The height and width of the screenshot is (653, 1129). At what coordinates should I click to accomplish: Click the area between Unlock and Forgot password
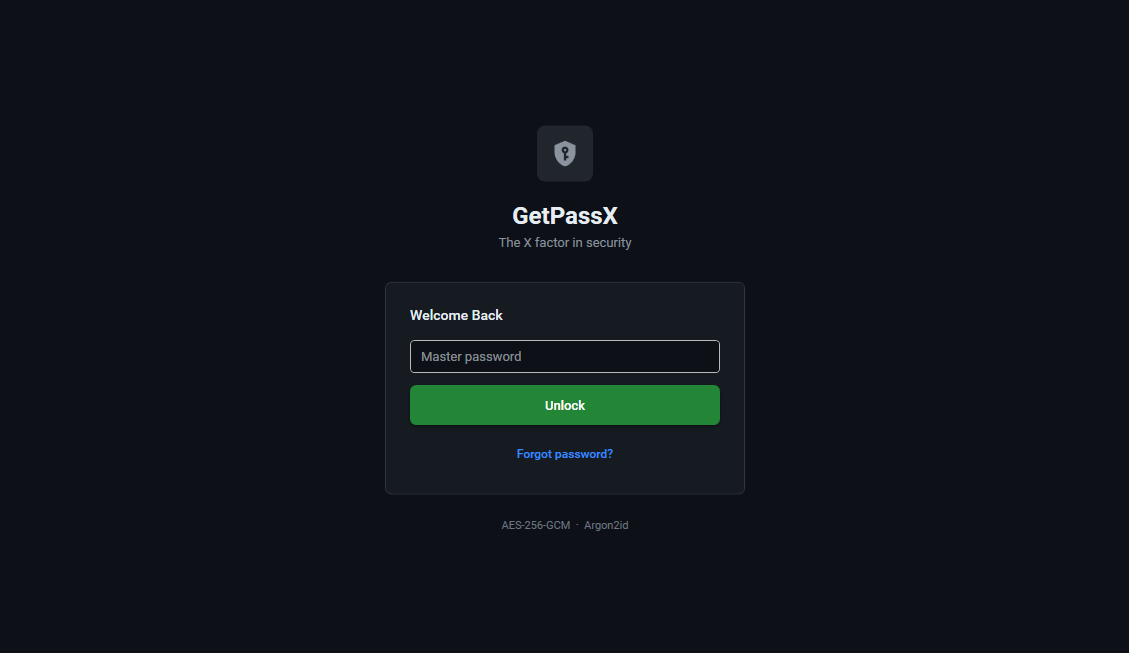[564, 430]
